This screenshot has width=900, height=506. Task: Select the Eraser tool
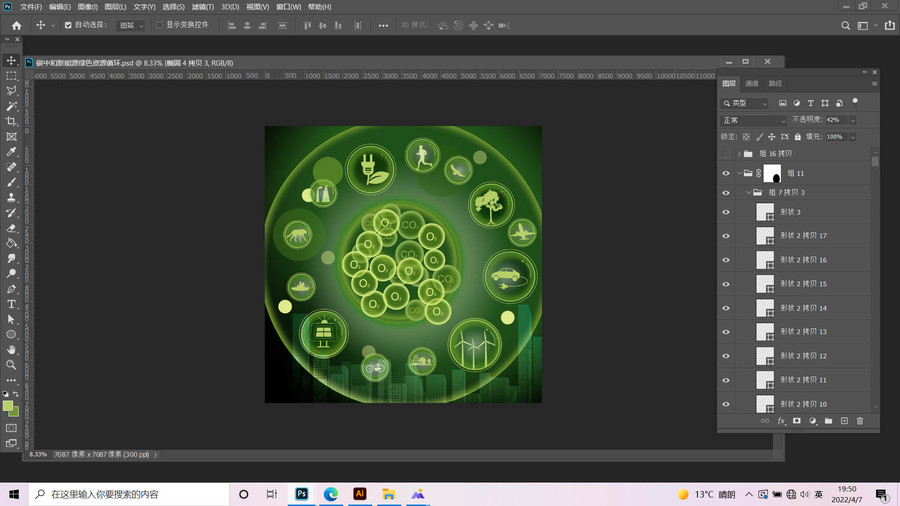coord(11,228)
